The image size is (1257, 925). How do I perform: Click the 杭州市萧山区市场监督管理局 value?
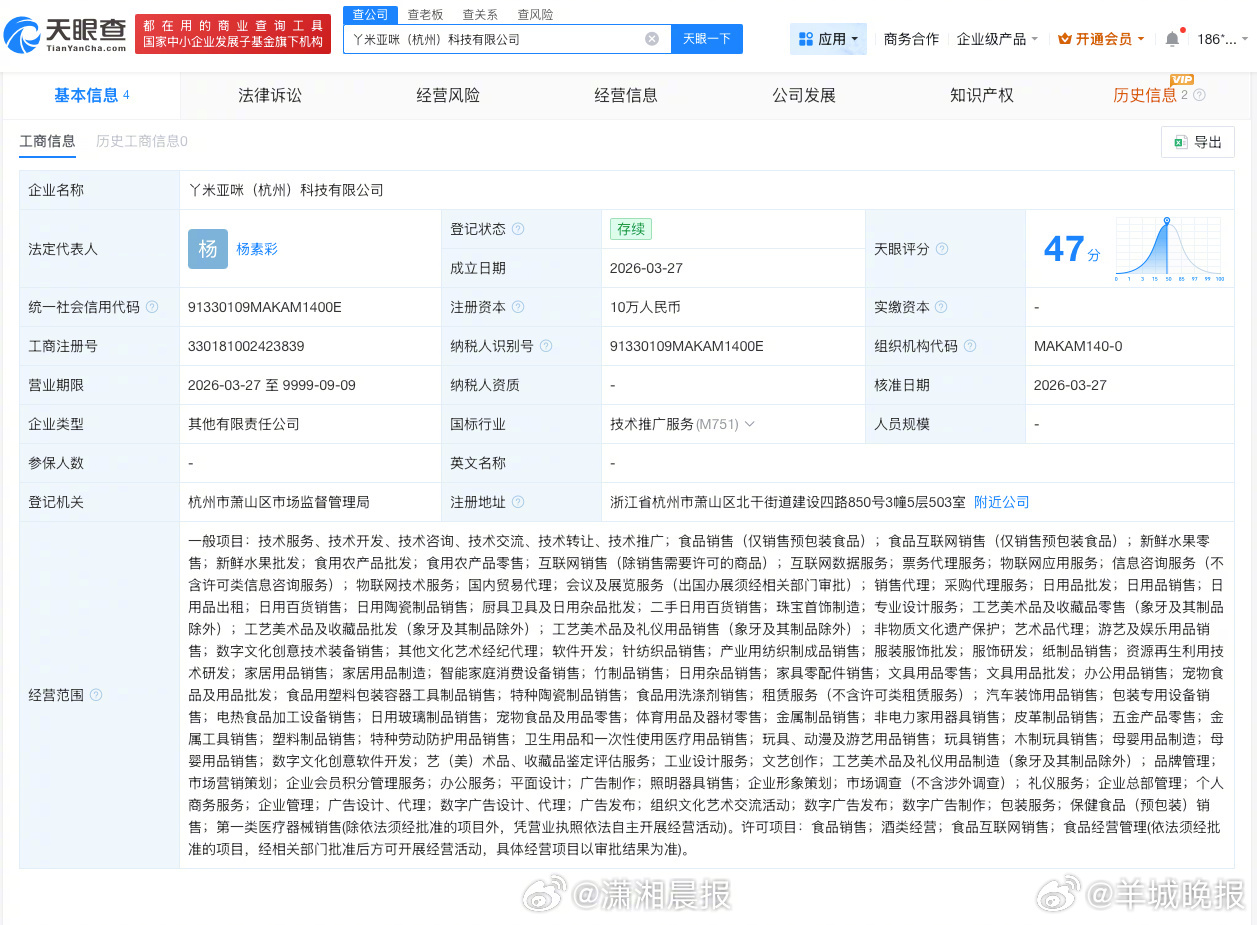coord(279,502)
